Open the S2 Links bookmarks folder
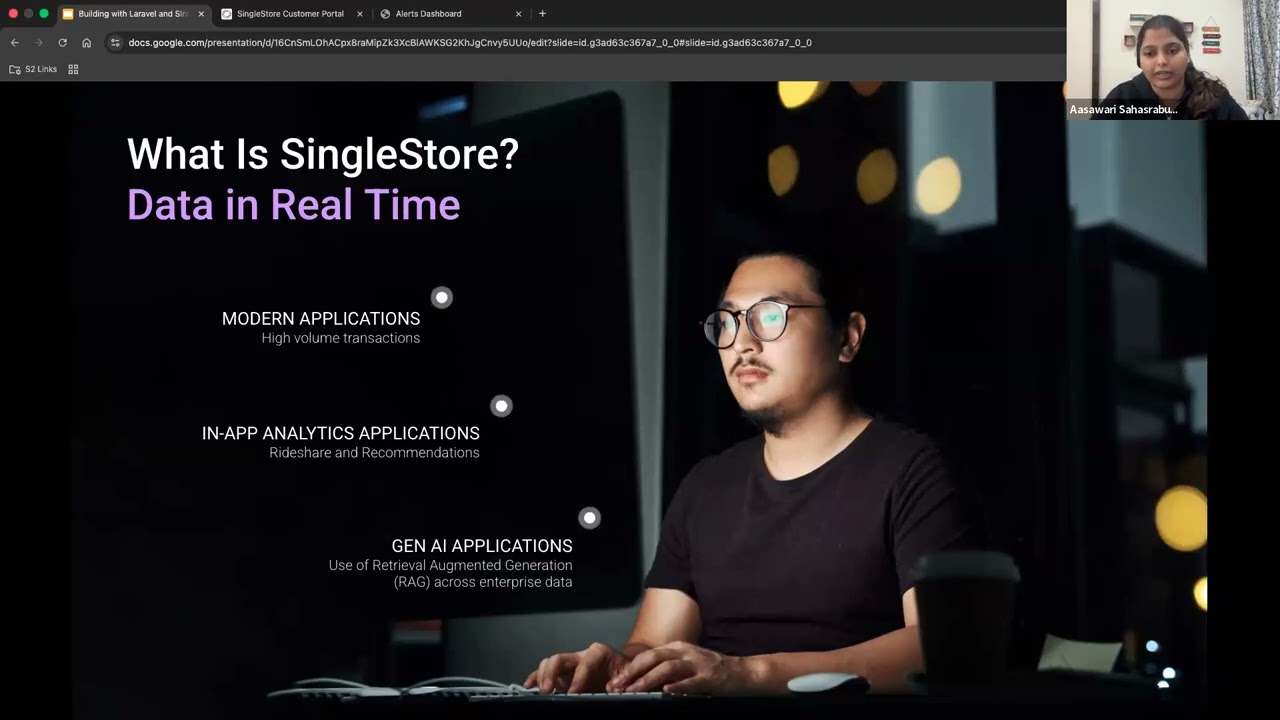 [x=33, y=69]
